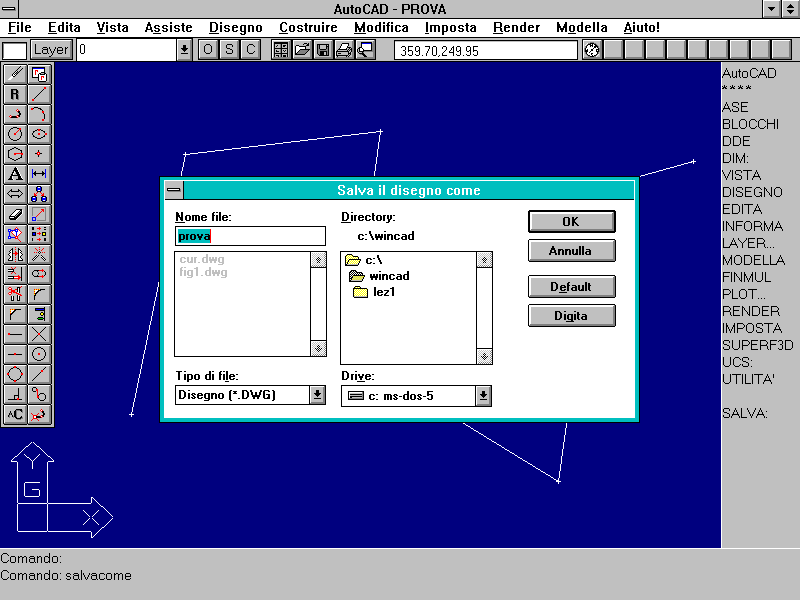Click the Erase tool eraser icon

click(x=15, y=214)
